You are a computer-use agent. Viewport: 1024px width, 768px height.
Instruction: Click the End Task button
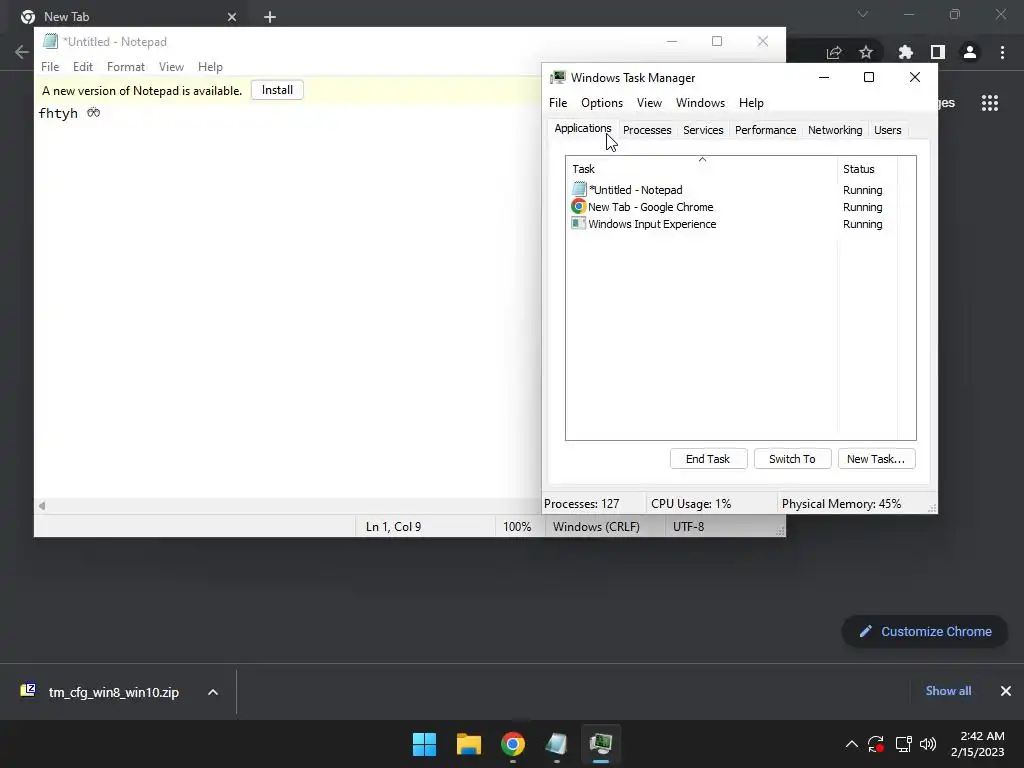click(708, 458)
